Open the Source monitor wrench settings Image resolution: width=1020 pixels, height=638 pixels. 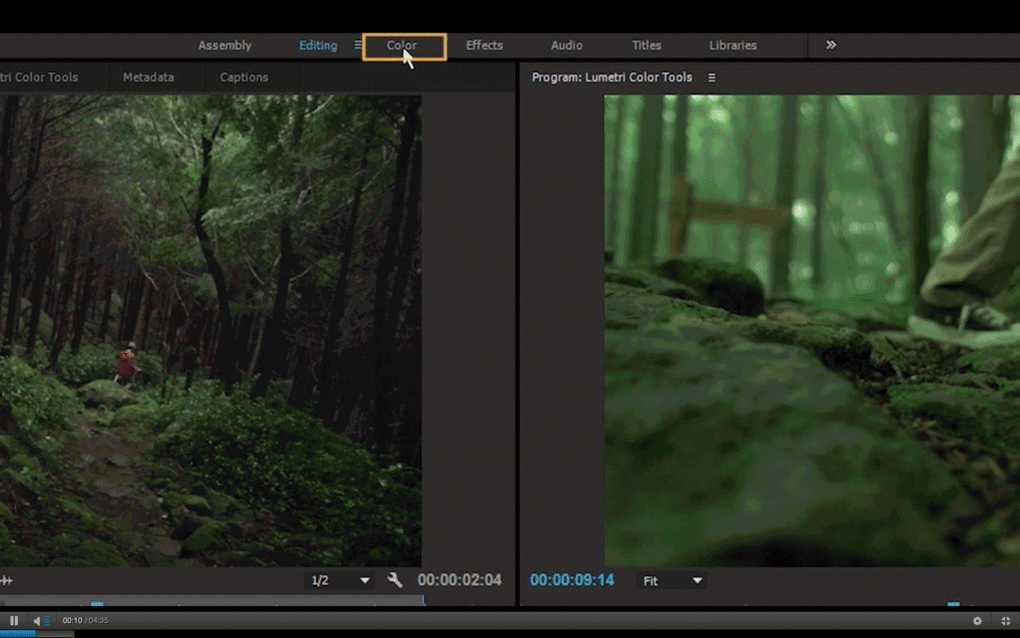click(395, 579)
